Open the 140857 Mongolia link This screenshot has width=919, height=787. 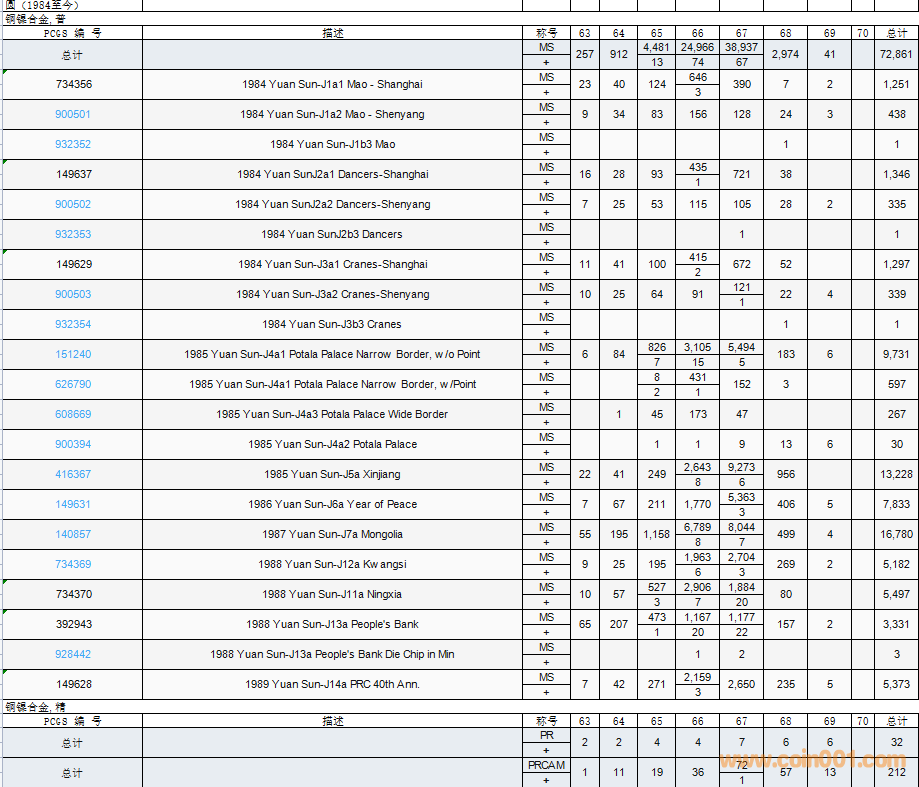73,535
